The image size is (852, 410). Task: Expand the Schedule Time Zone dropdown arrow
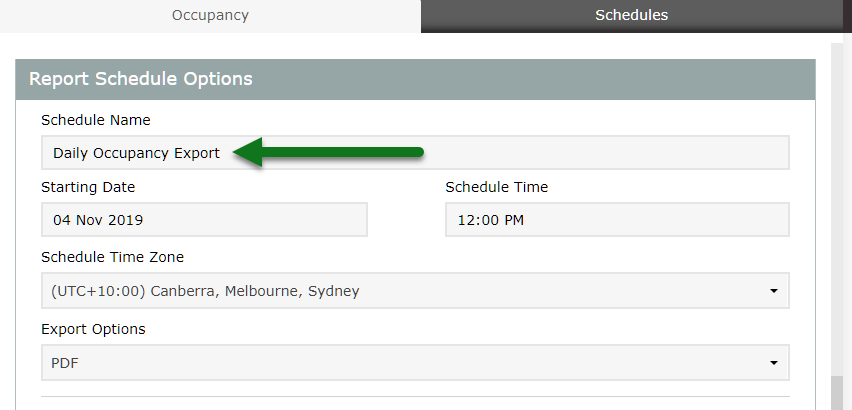(774, 291)
